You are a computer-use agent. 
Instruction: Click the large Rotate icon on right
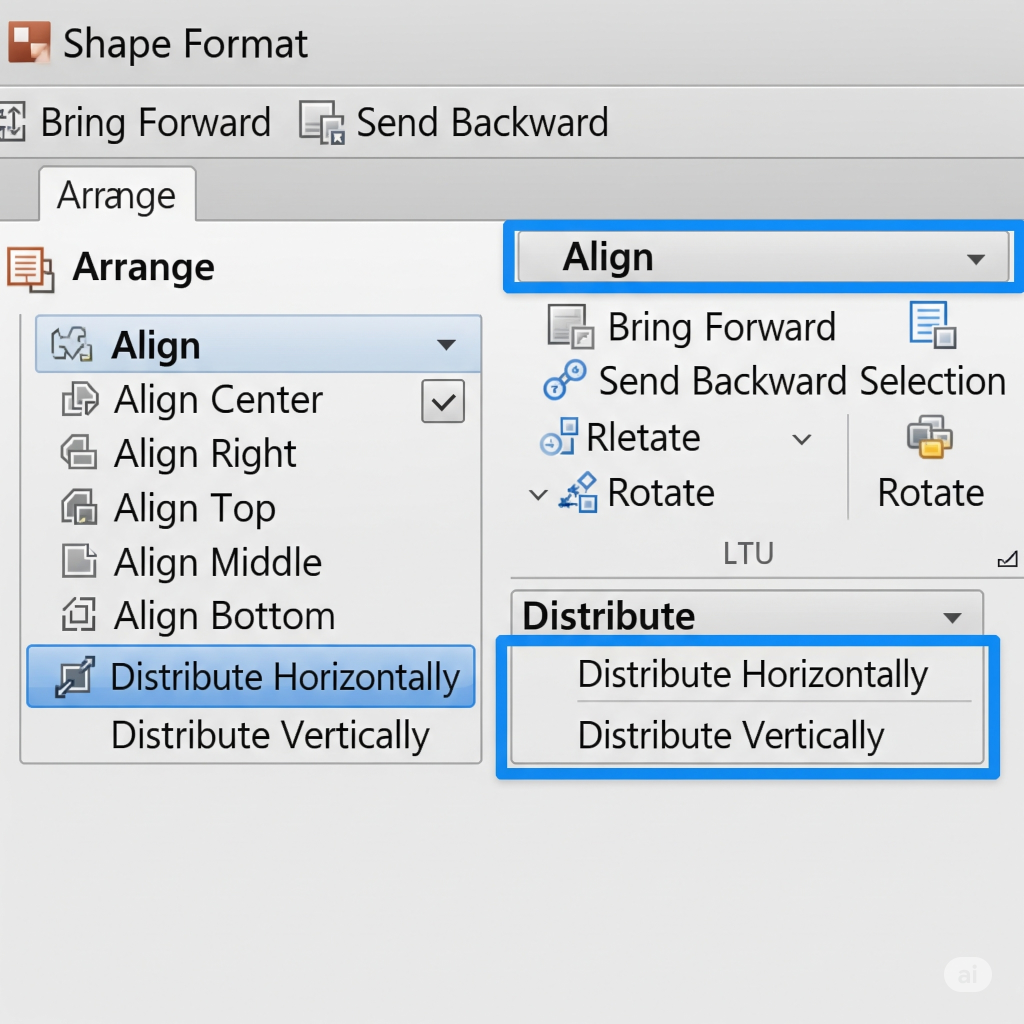930,438
